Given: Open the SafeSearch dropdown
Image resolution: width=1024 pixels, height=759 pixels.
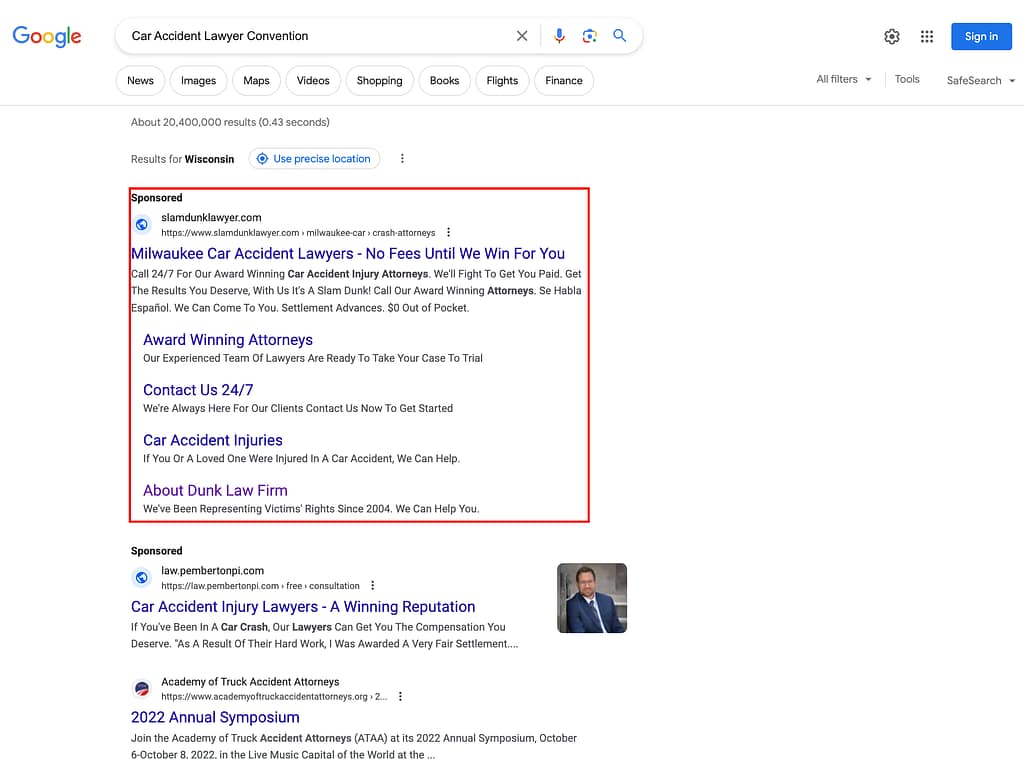Looking at the screenshot, I should [x=981, y=80].
